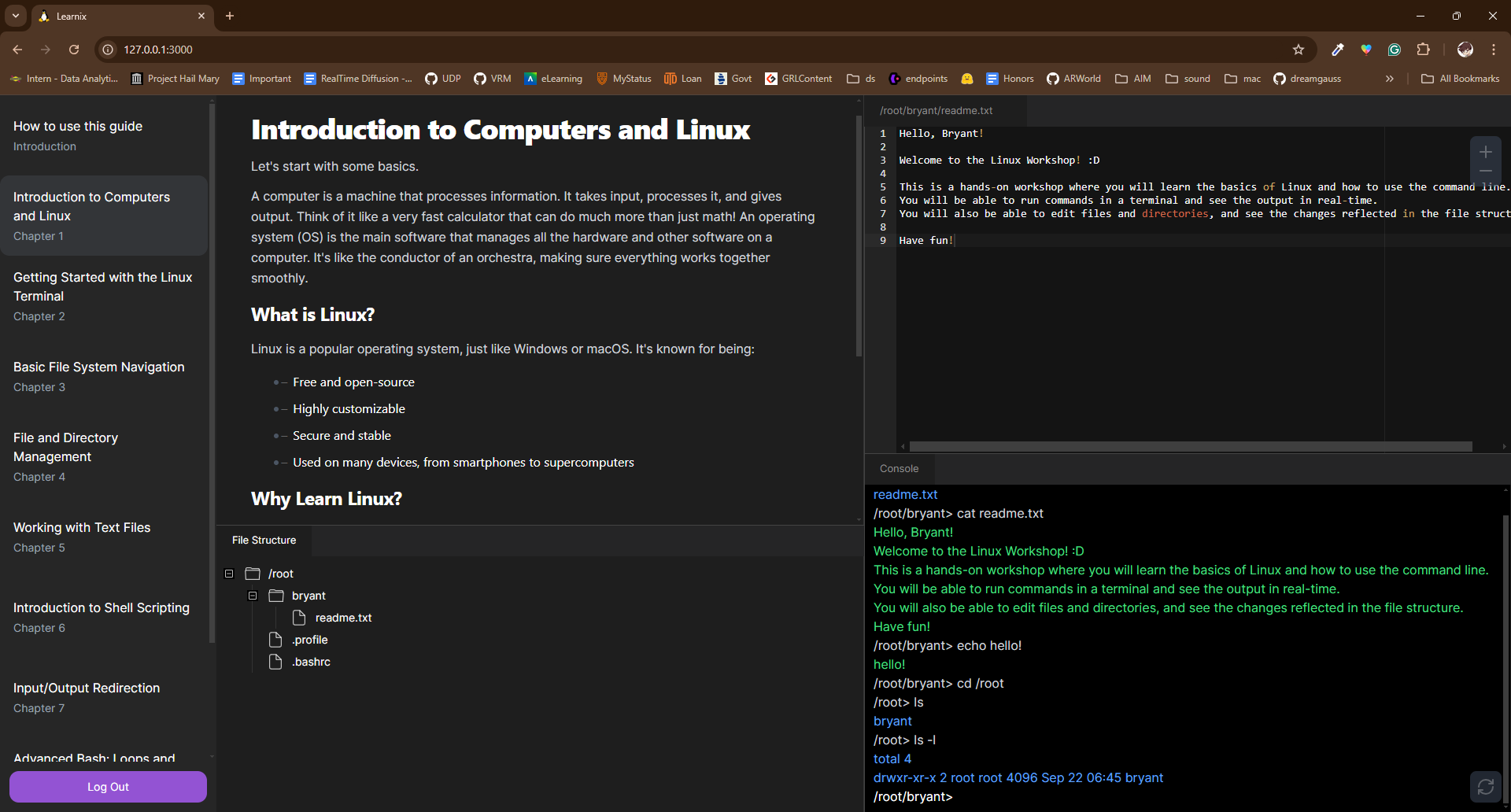Screen dimensions: 1511x812
Task: Collapse the /root folder tree node
Action: coord(229,574)
